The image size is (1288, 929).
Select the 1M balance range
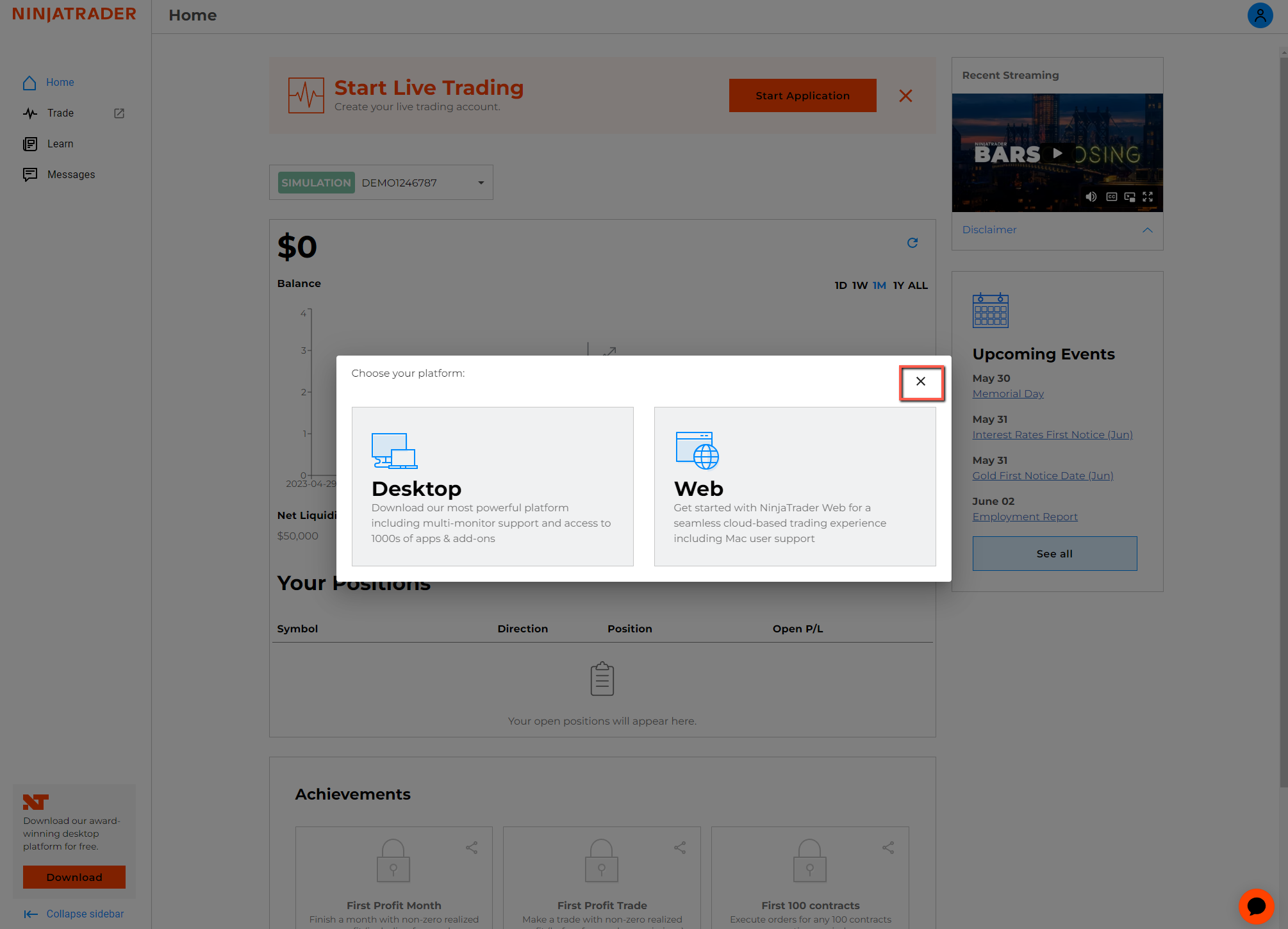click(879, 286)
